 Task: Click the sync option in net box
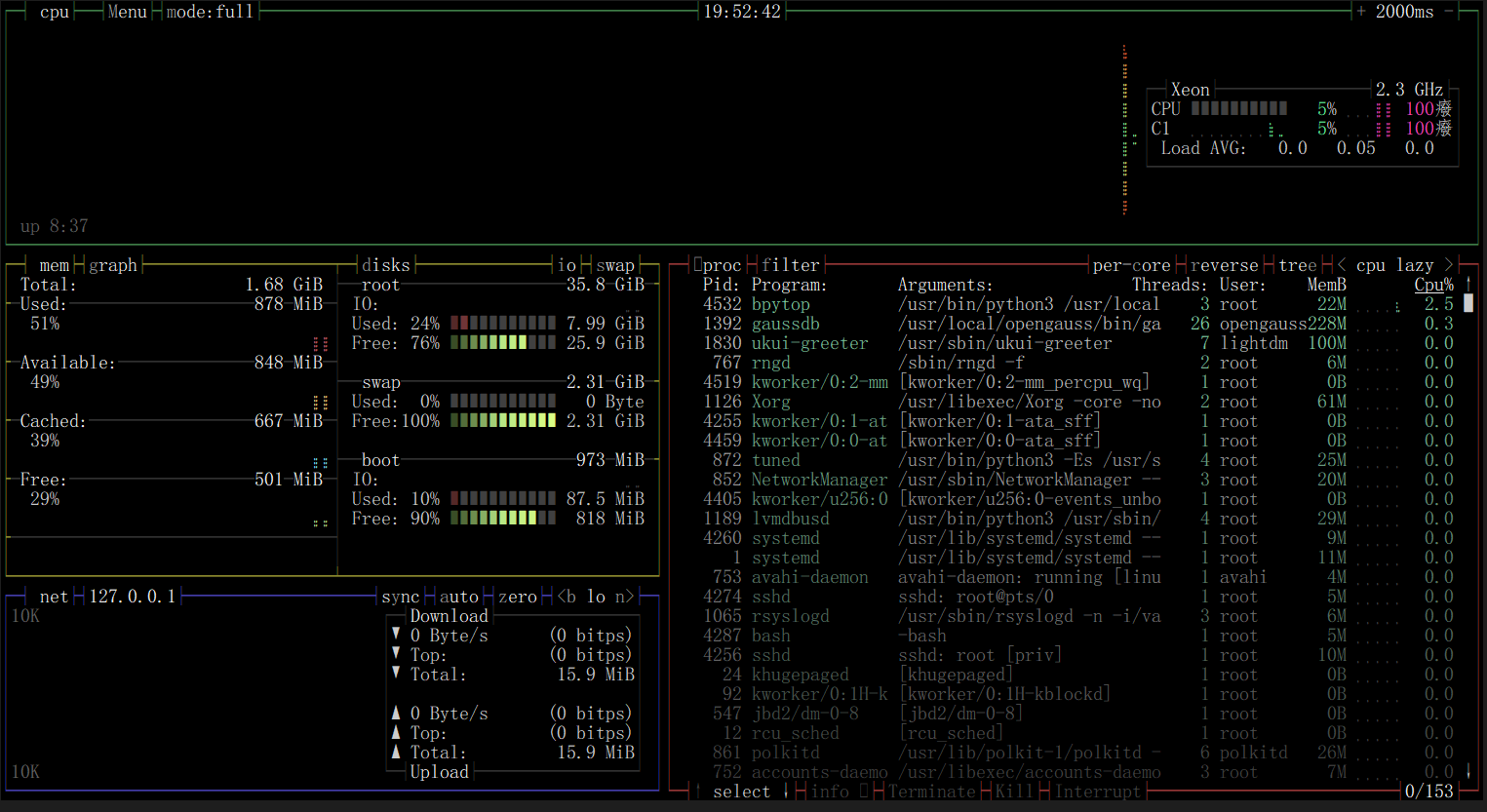[401, 597]
